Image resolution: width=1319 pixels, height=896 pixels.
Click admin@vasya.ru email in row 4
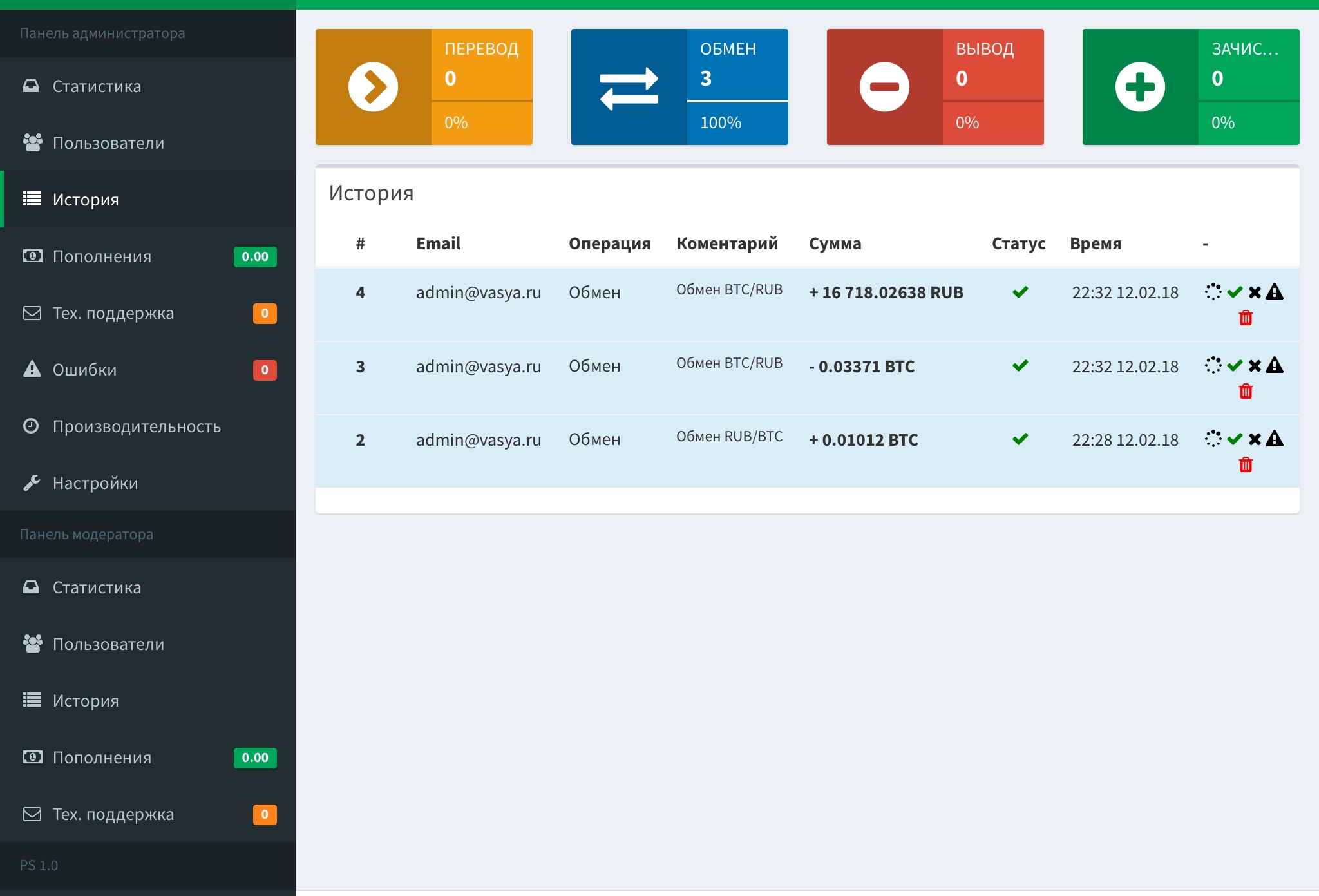point(478,292)
